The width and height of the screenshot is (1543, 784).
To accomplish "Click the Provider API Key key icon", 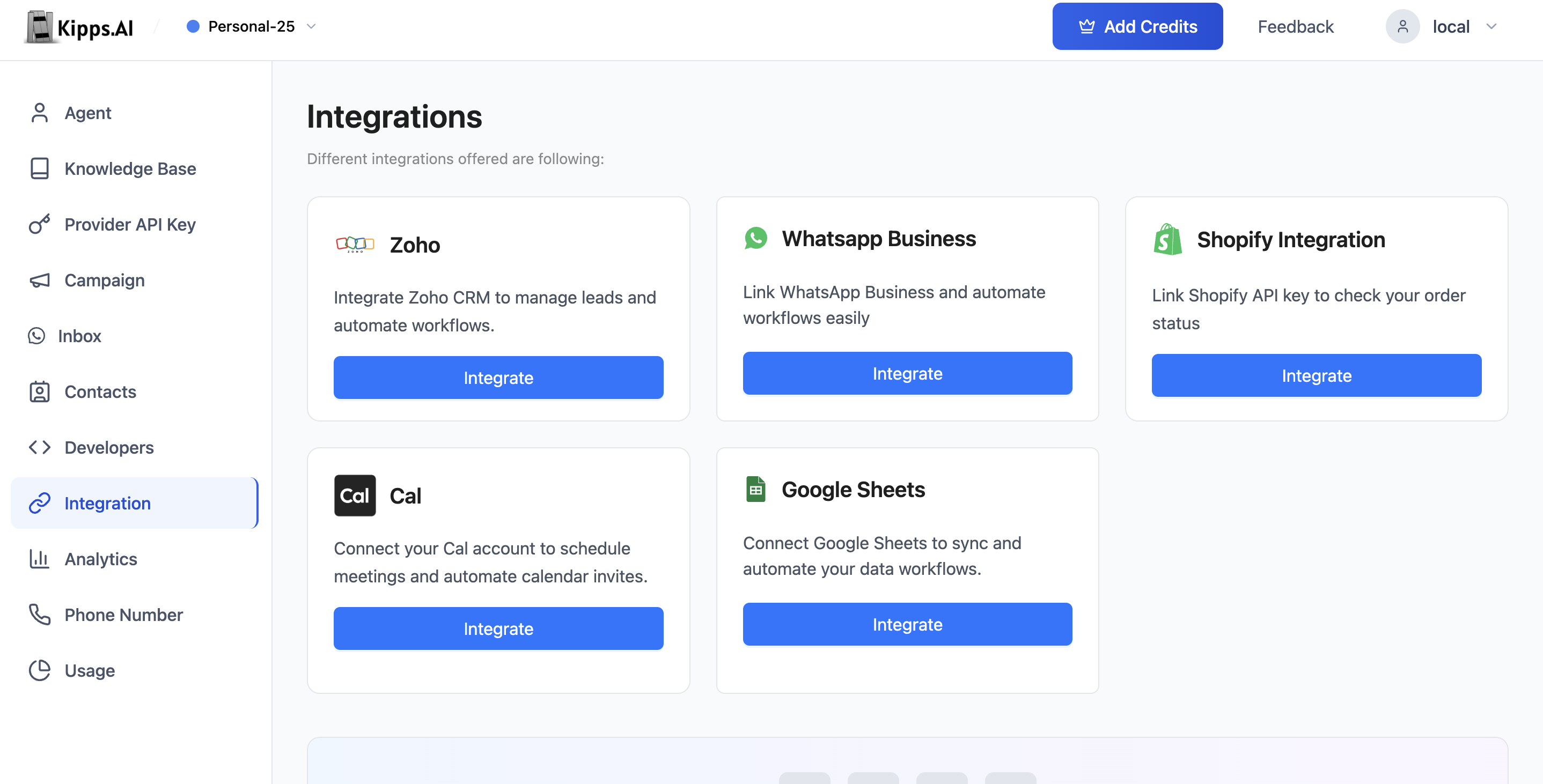I will [x=40, y=224].
